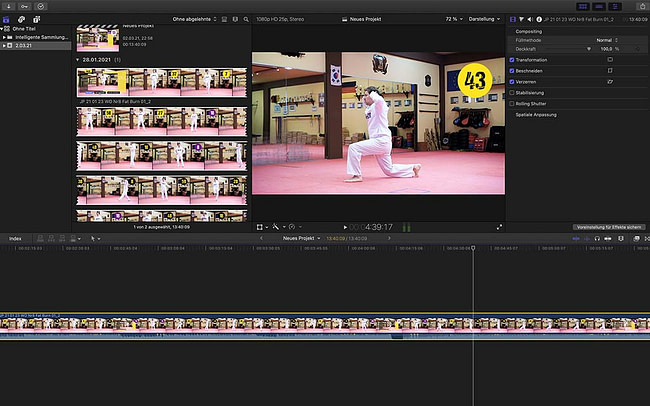Click the Transformation onscreen controls icon
This screenshot has width=650, height=406.
coord(610,60)
